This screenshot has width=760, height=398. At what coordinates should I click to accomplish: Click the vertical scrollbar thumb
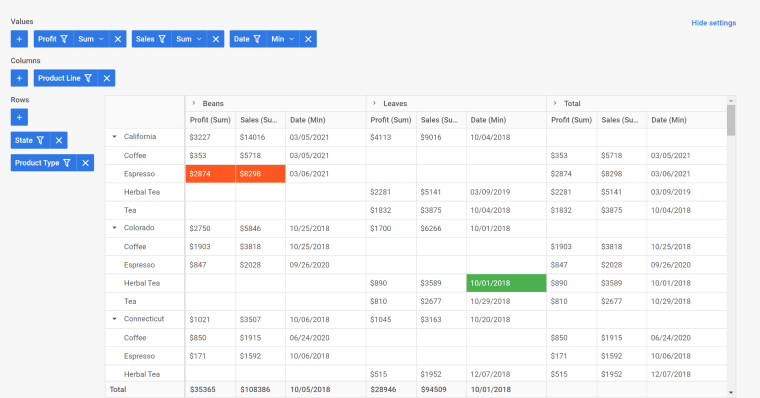pos(731,120)
